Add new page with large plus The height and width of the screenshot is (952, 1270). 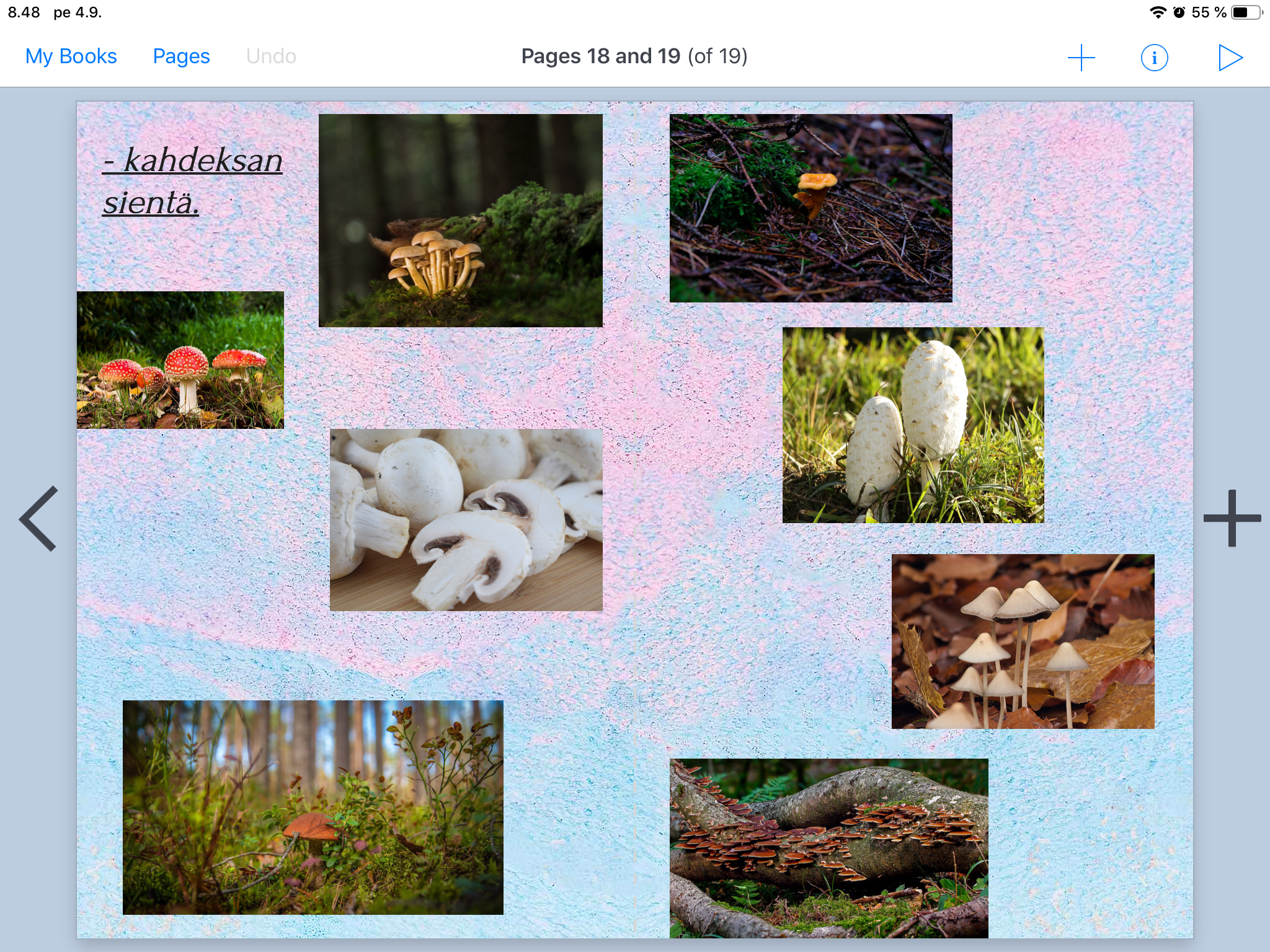click(1232, 518)
